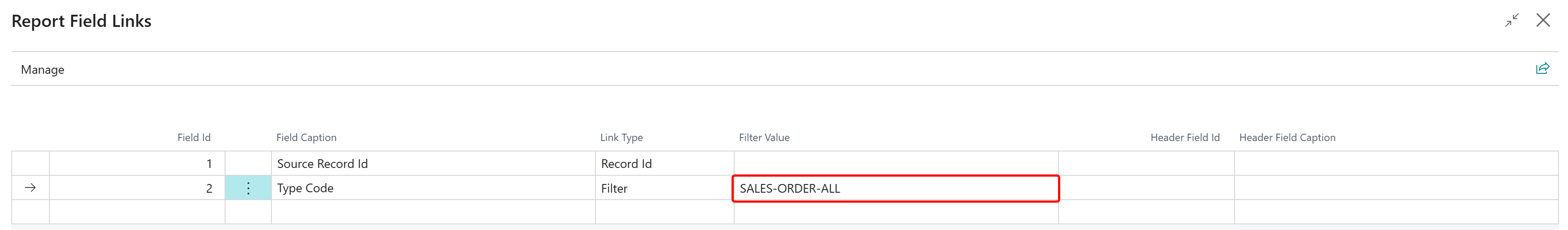Click the Header Field Id column header

coord(1185,138)
